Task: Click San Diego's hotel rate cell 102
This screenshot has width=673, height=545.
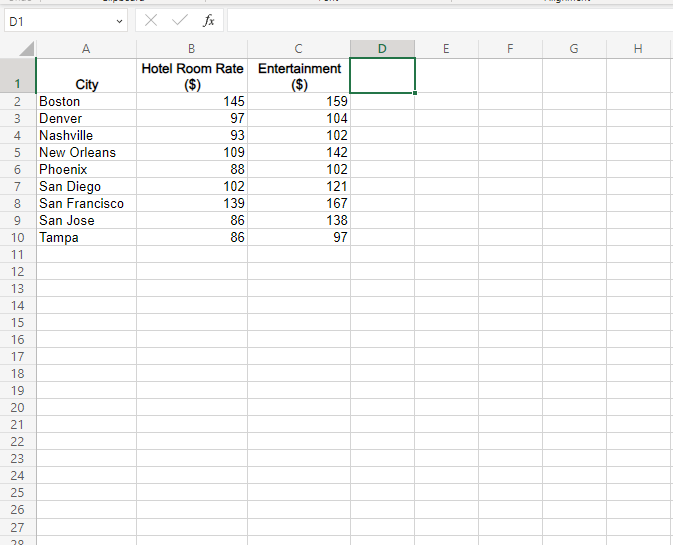Action: 192,186
